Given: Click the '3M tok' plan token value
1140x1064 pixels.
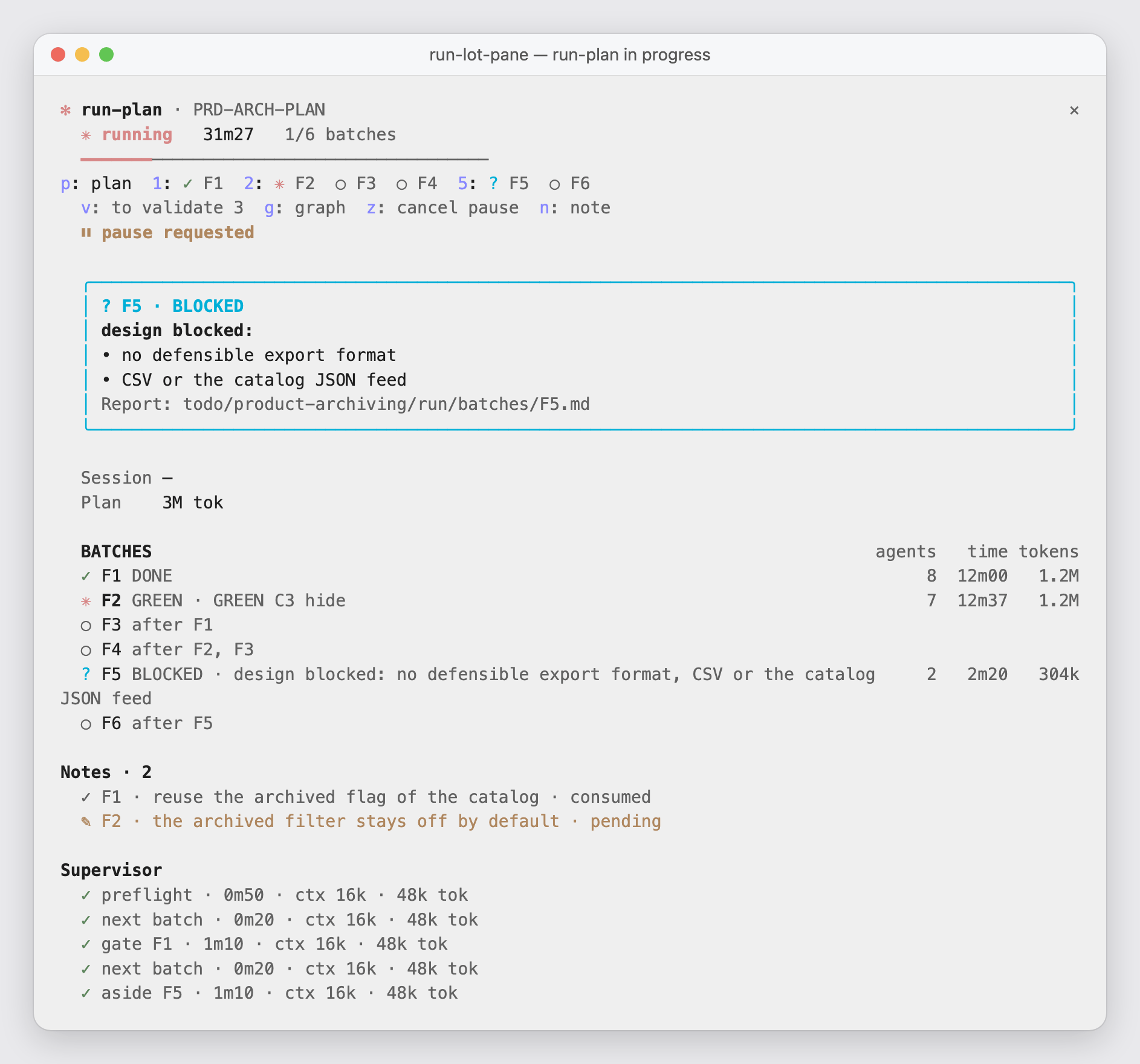Looking at the screenshot, I should point(193,503).
